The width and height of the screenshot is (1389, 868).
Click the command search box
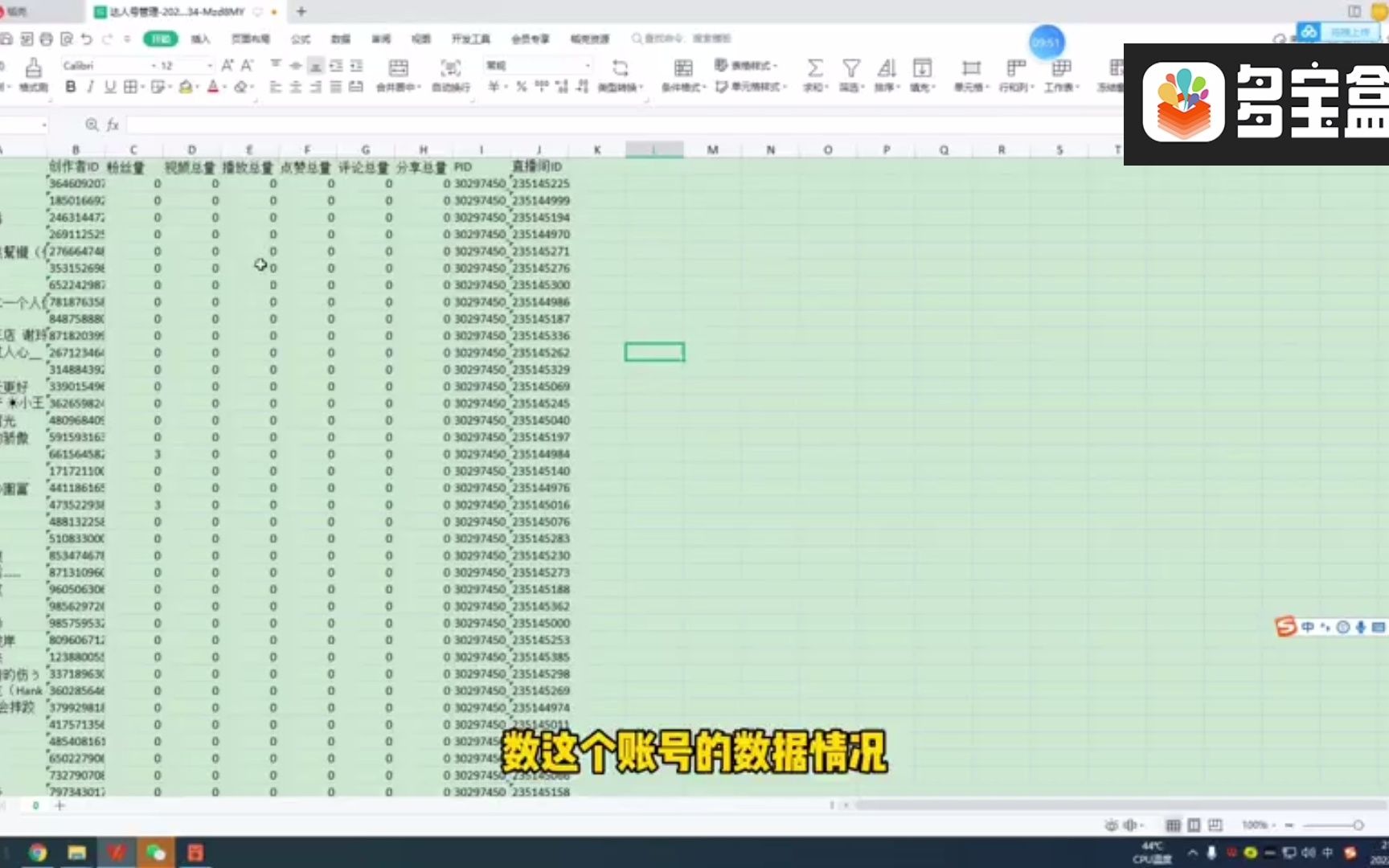(683, 39)
